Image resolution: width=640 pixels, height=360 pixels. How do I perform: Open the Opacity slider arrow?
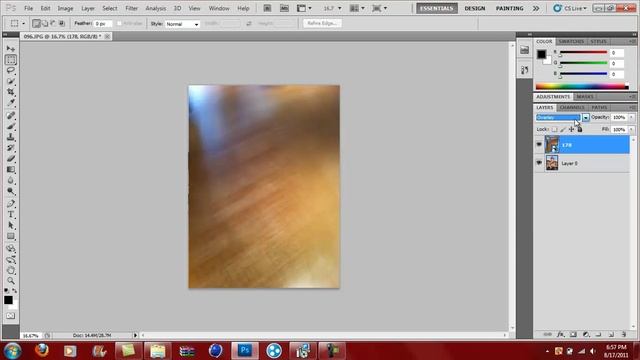coord(631,118)
